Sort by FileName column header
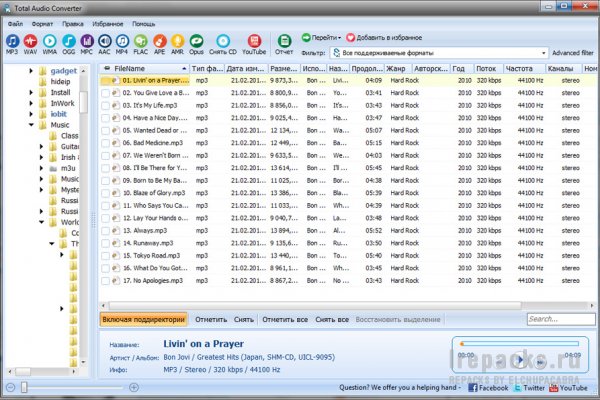Image resolution: width=600 pixels, height=400 pixels. 145,69
